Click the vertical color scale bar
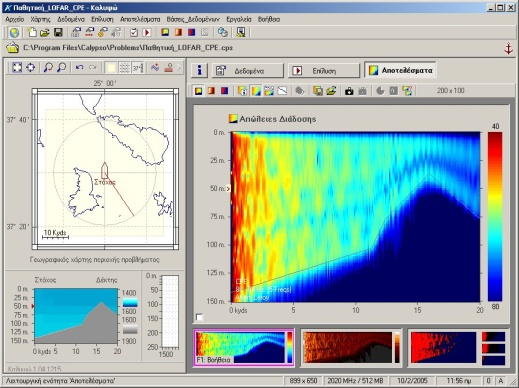 click(x=495, y=217)
